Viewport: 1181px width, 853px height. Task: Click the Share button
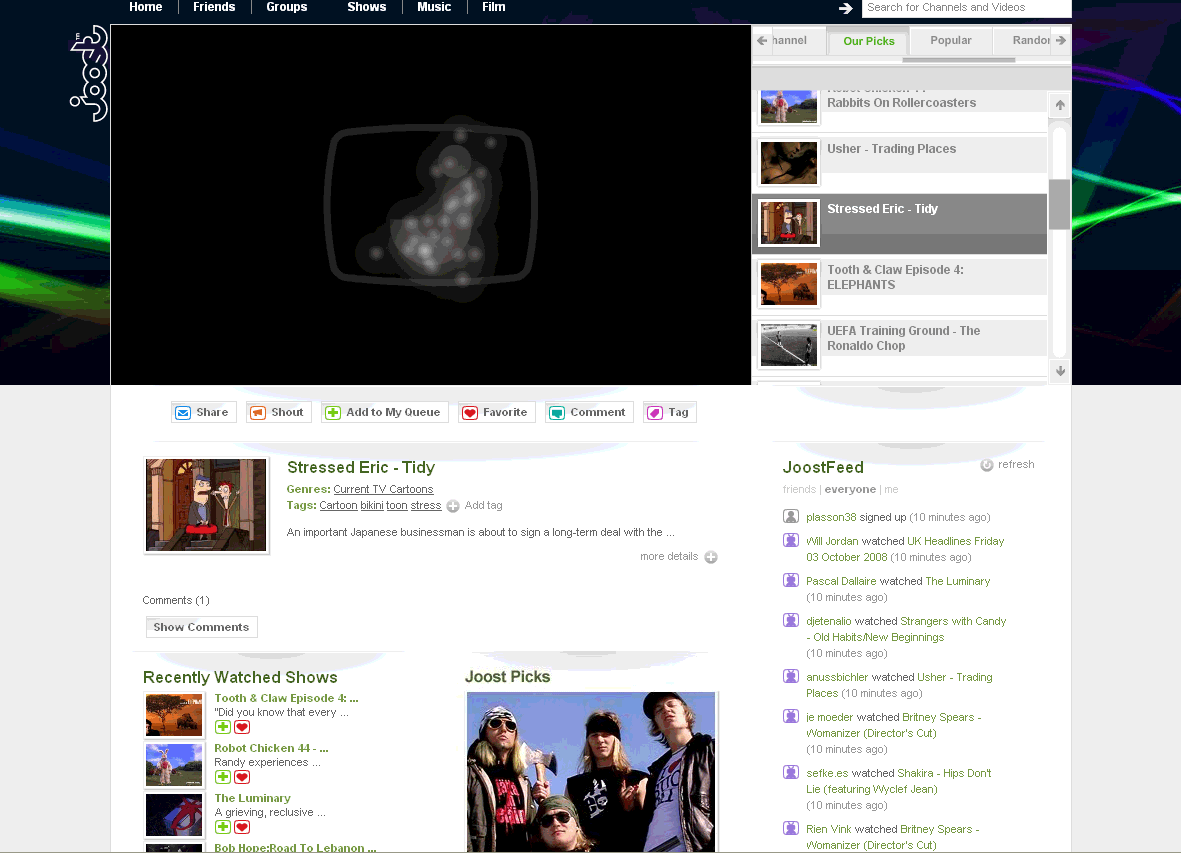click(x=202, y=412)
